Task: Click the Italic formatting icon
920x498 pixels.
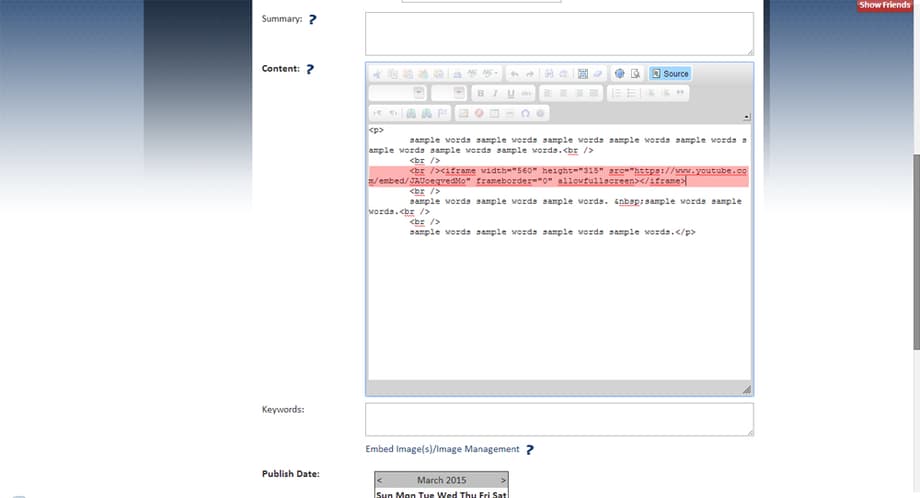Action: 495,93
